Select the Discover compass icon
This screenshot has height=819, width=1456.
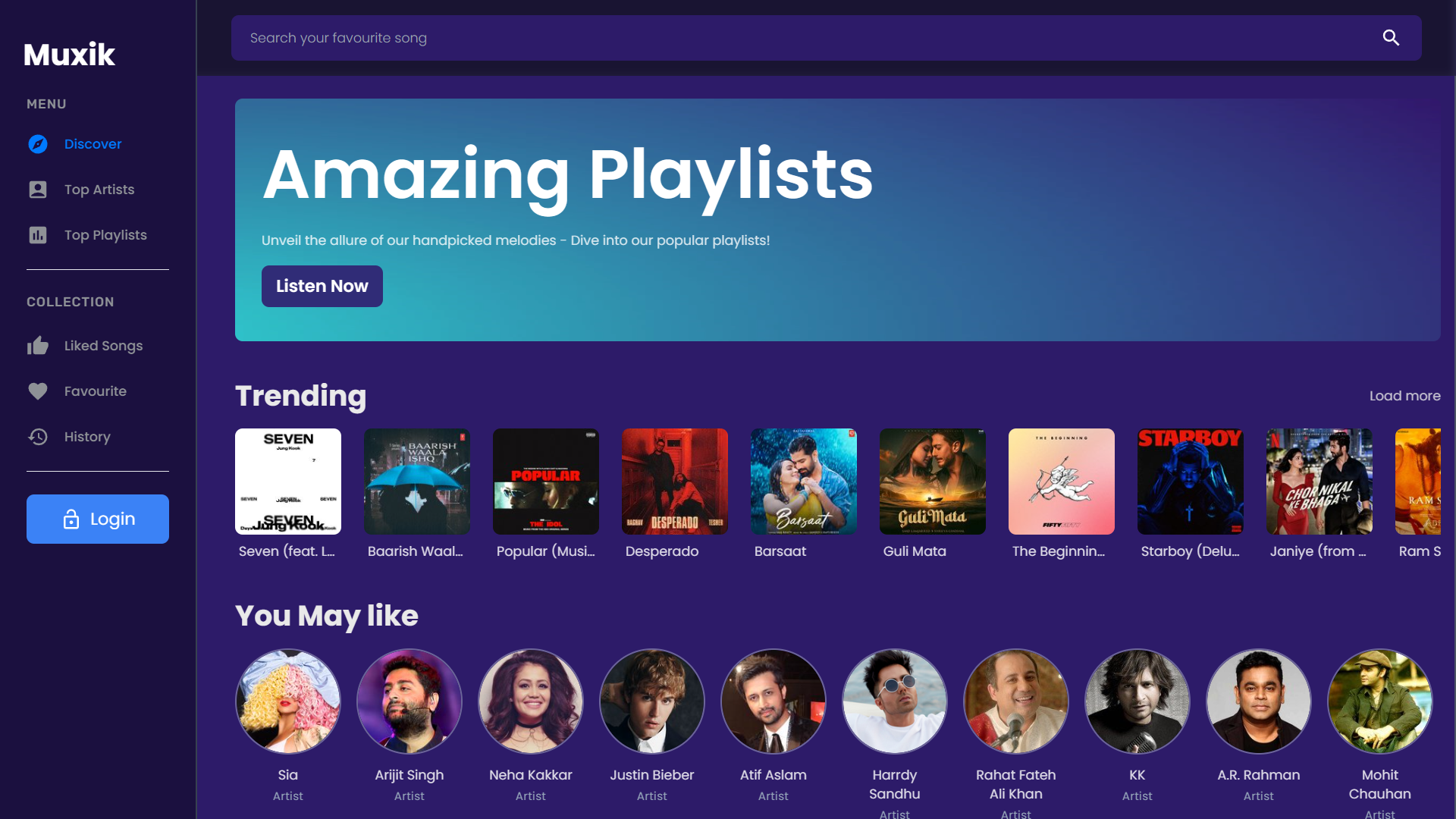(38, 143)
